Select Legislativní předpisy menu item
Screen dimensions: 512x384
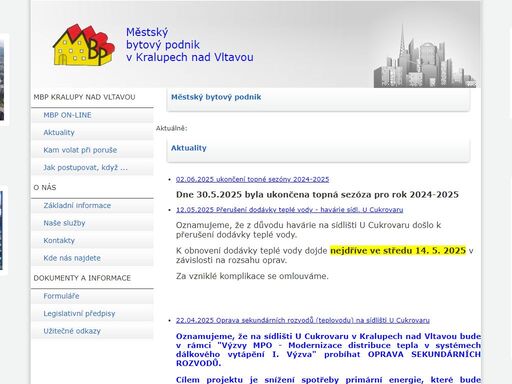click(79, 313)
